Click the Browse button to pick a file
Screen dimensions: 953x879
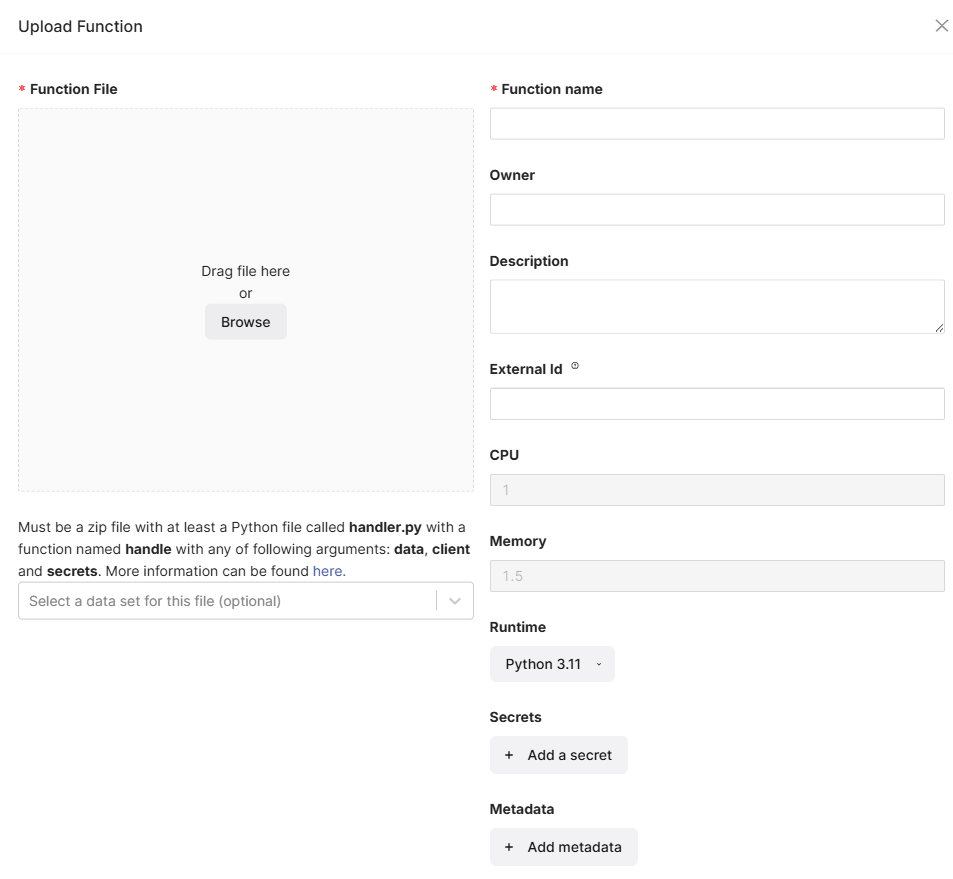246,322
